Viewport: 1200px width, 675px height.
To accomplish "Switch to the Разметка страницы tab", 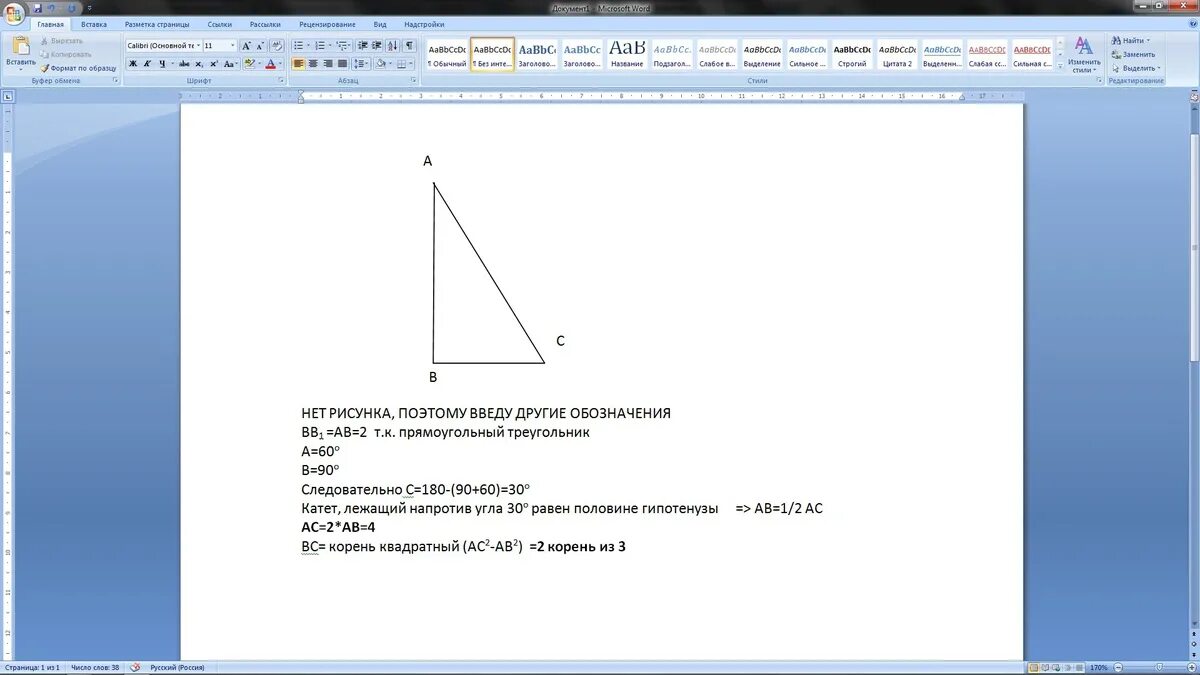I will point(156,24).
